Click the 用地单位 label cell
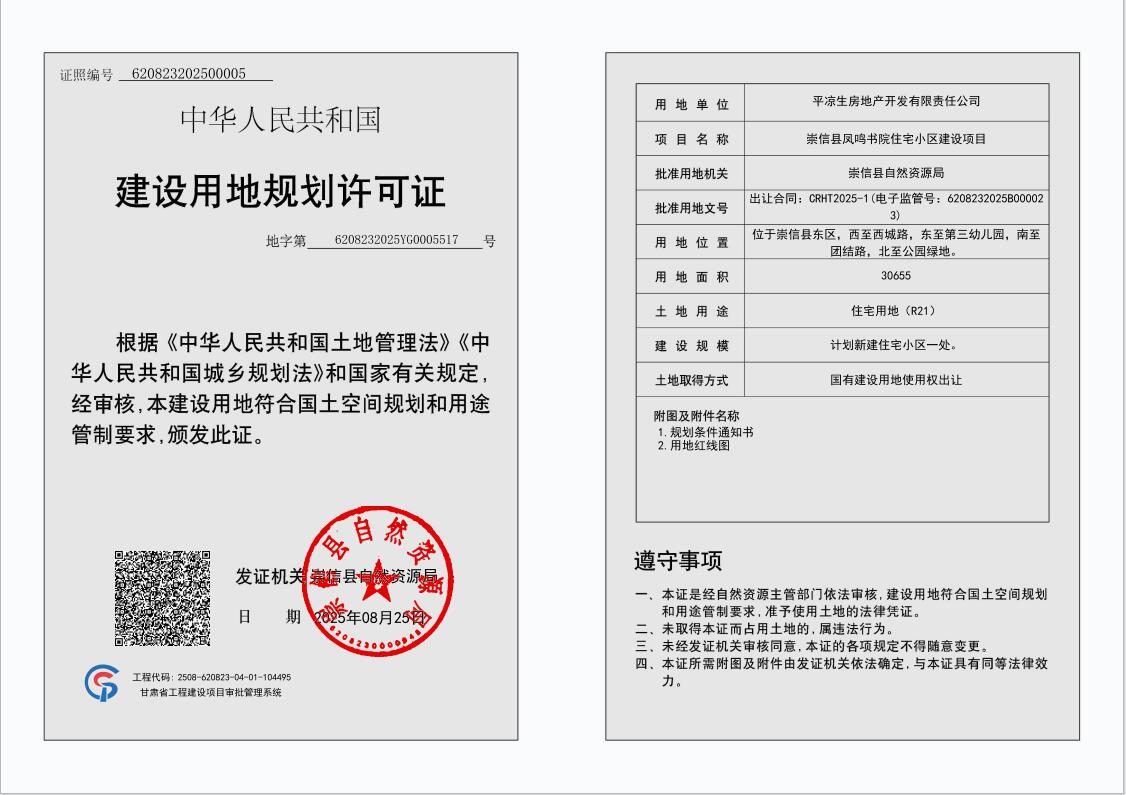 pos(691,104)
